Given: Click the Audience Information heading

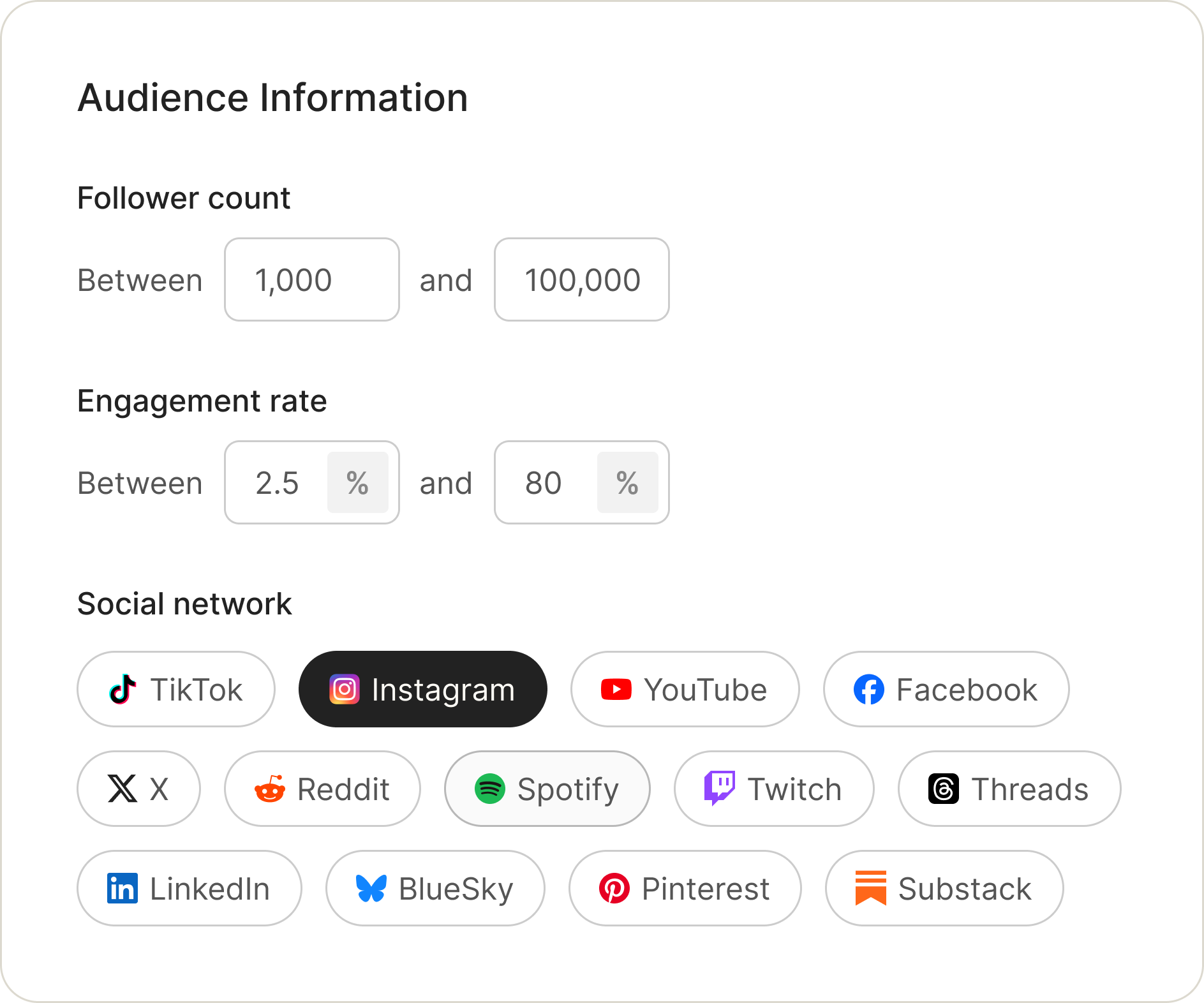Looking at the screenshot, I should [x=273, y=98].
